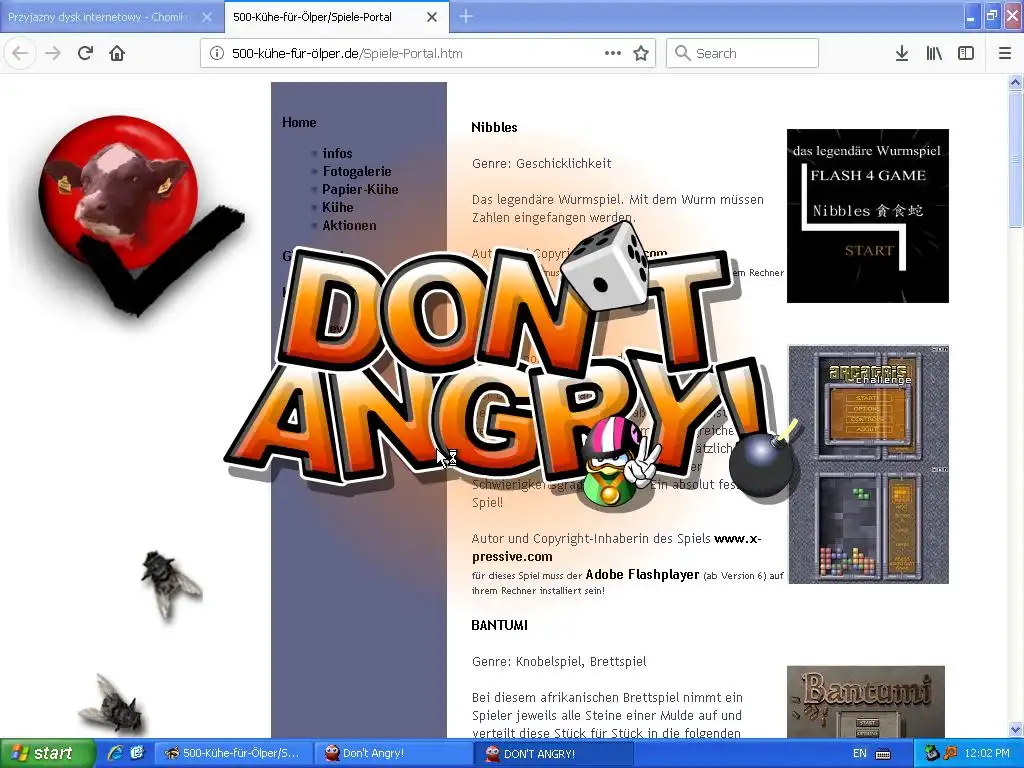Launch the Nibbles game thumbnail
Screen dimensions: 1024x768
868,216
